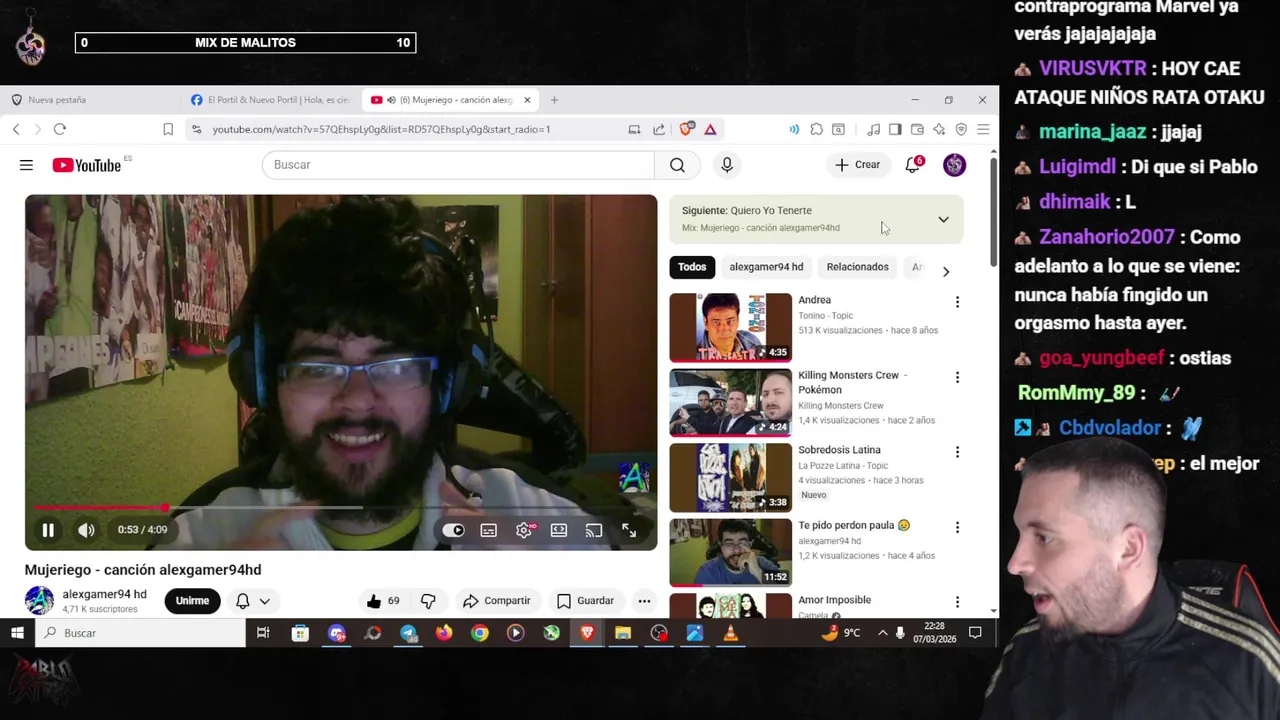Image resolution: width=1280 pixels, height=720 pixels.
Task: Open the video settings gear
Action: click(524, 530)
